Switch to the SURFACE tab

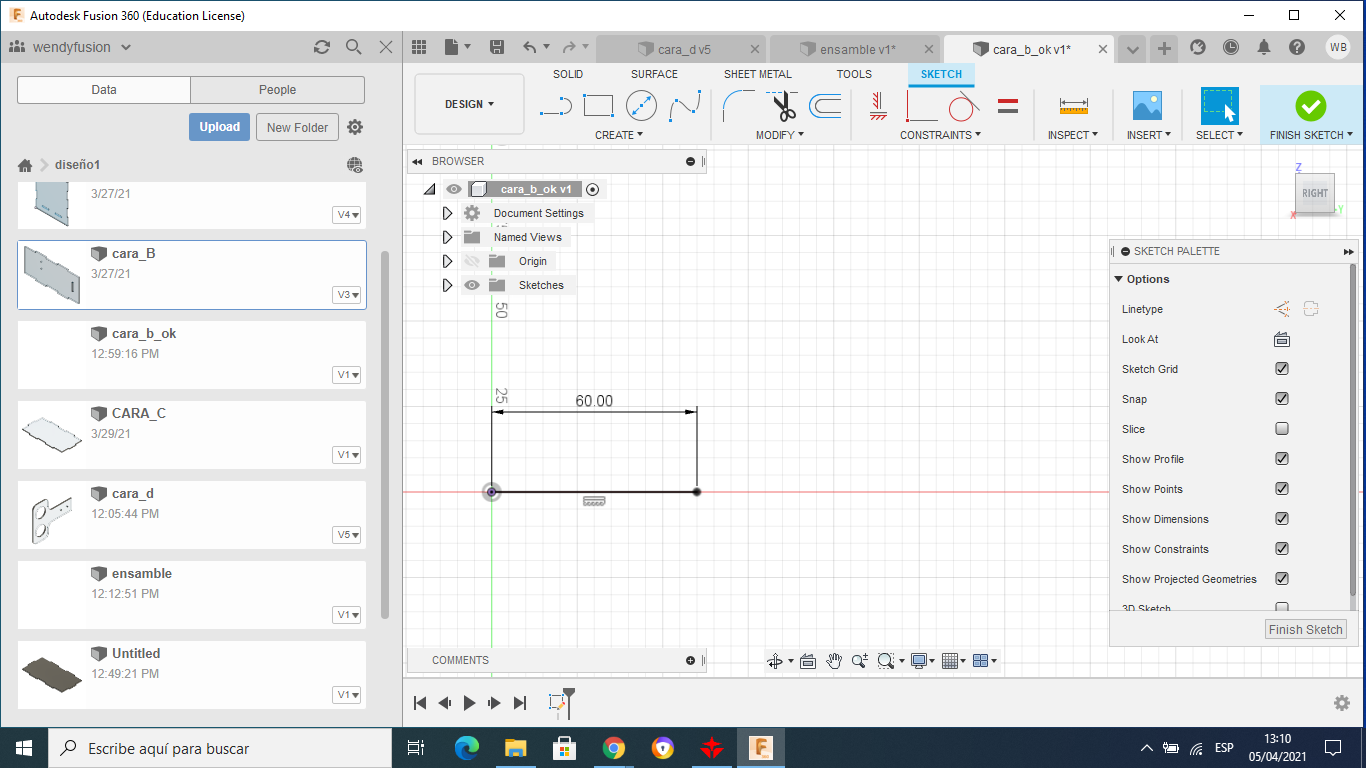[x=654, y=74]
